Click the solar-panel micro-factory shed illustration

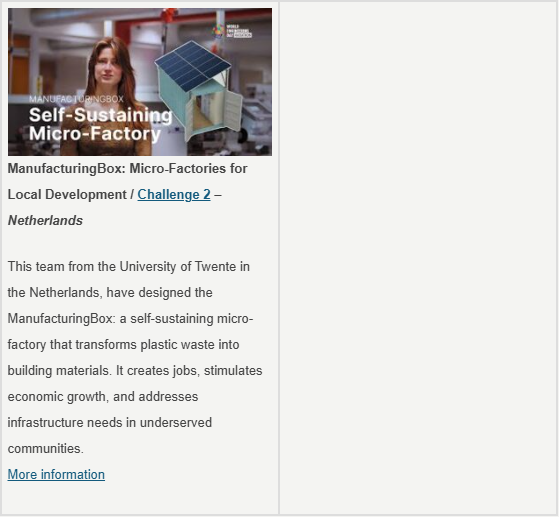pyautogui.click(x=199, y=92)
